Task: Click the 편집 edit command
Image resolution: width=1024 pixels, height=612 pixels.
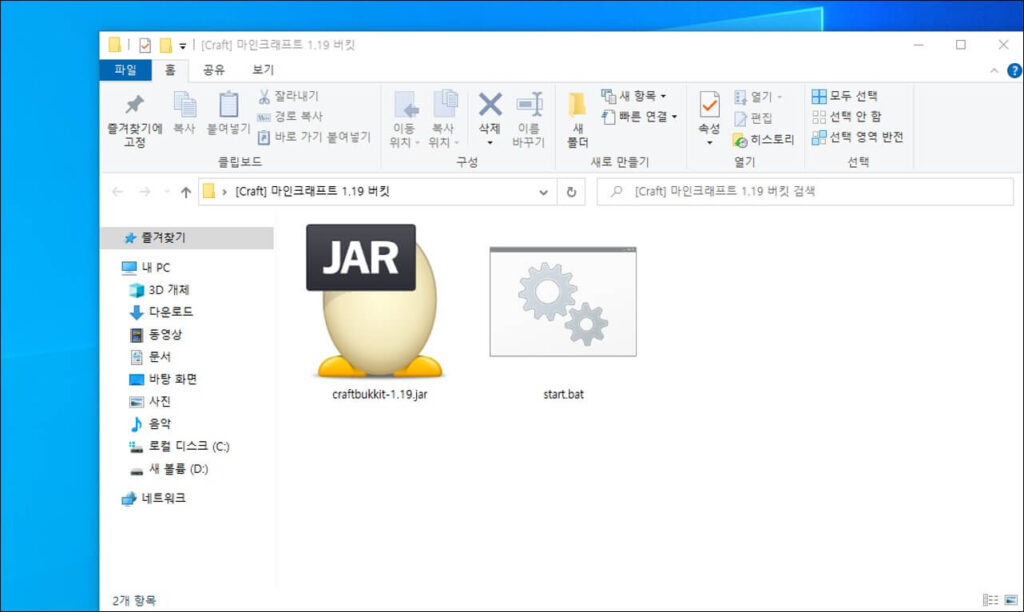Action: (x=753, y=118)
